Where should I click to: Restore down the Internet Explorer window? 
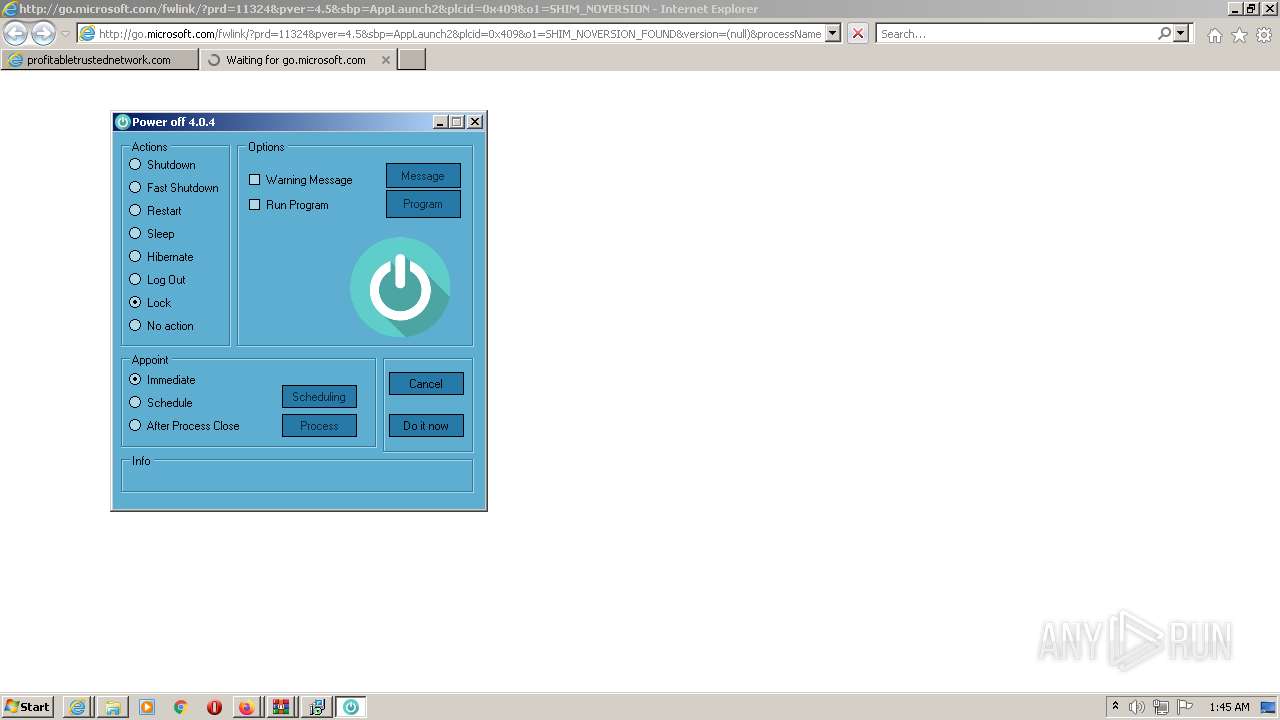pos(1251,9)
